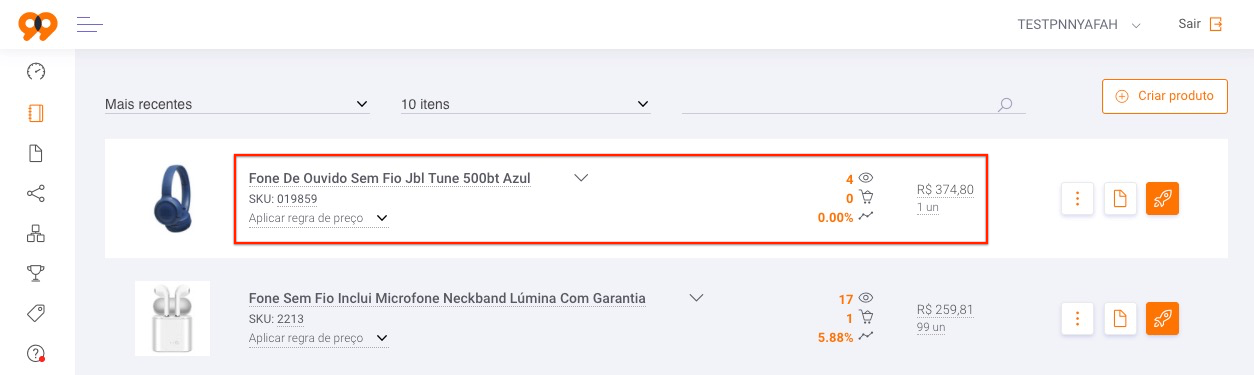This screenshot has height=375, width=1254.
Task: Click the Criar produto button
Action: [1165, 96]
